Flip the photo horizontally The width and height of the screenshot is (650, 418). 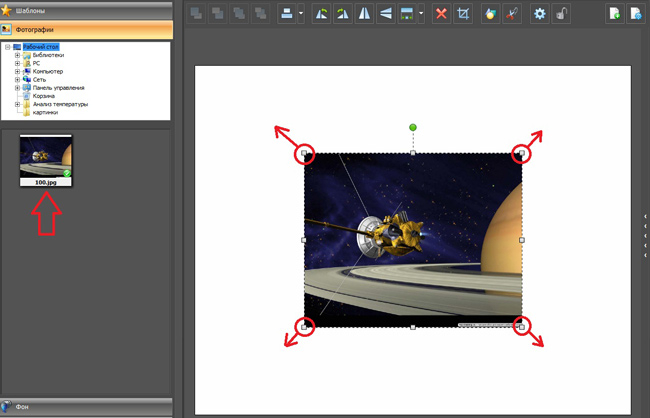click(x=364, y=14)
